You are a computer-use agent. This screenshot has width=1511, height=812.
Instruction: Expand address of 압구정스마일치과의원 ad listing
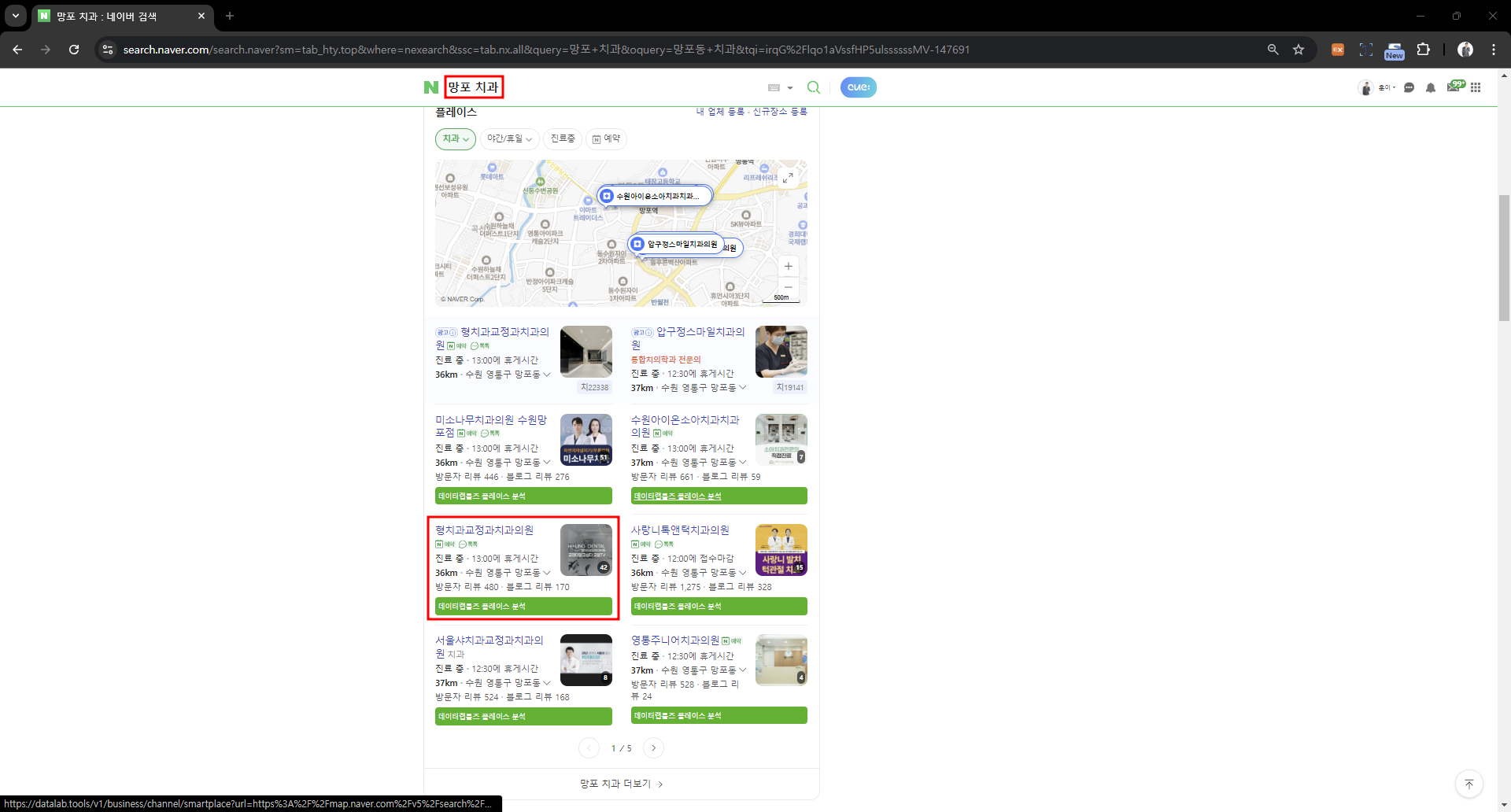pyautogui.click(x=742, y=388)
